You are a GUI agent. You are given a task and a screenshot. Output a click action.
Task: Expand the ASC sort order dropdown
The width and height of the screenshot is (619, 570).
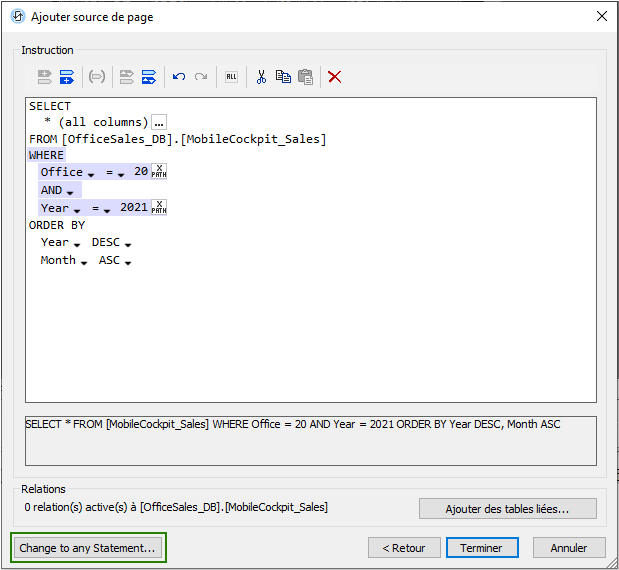pyautogui.click(x=128, y=262)
